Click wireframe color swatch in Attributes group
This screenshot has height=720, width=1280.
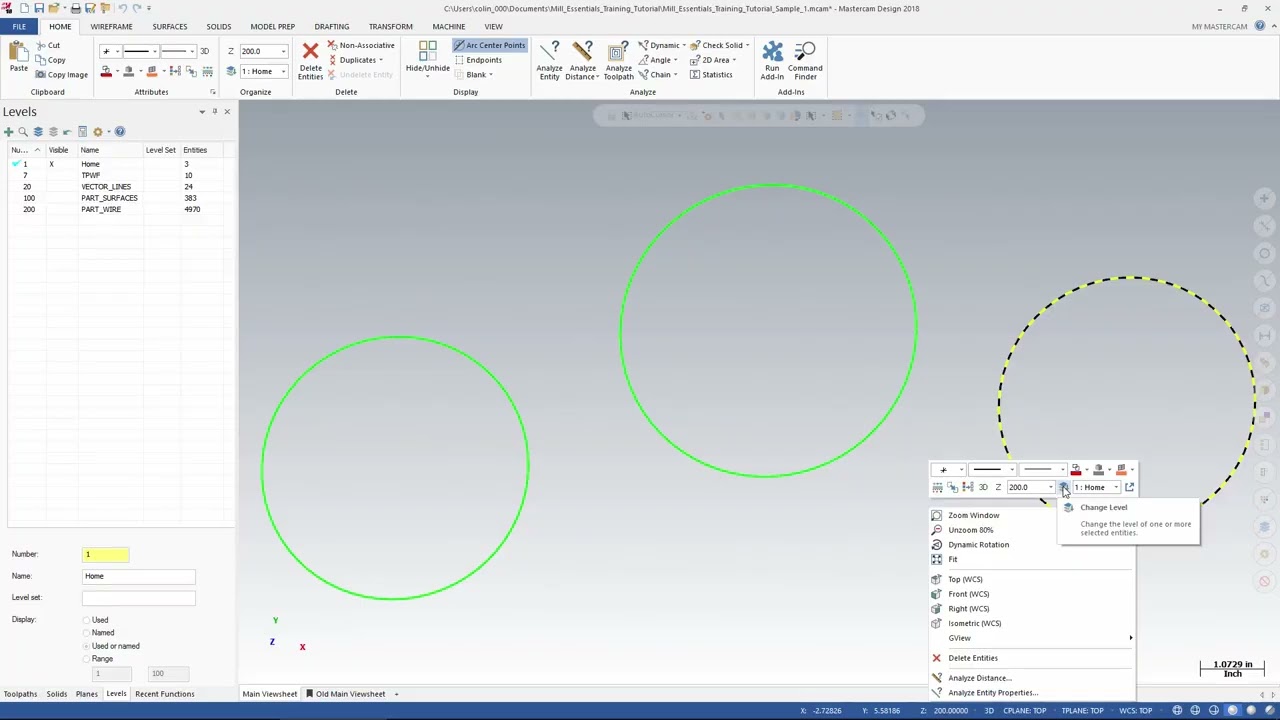point(106,72)
